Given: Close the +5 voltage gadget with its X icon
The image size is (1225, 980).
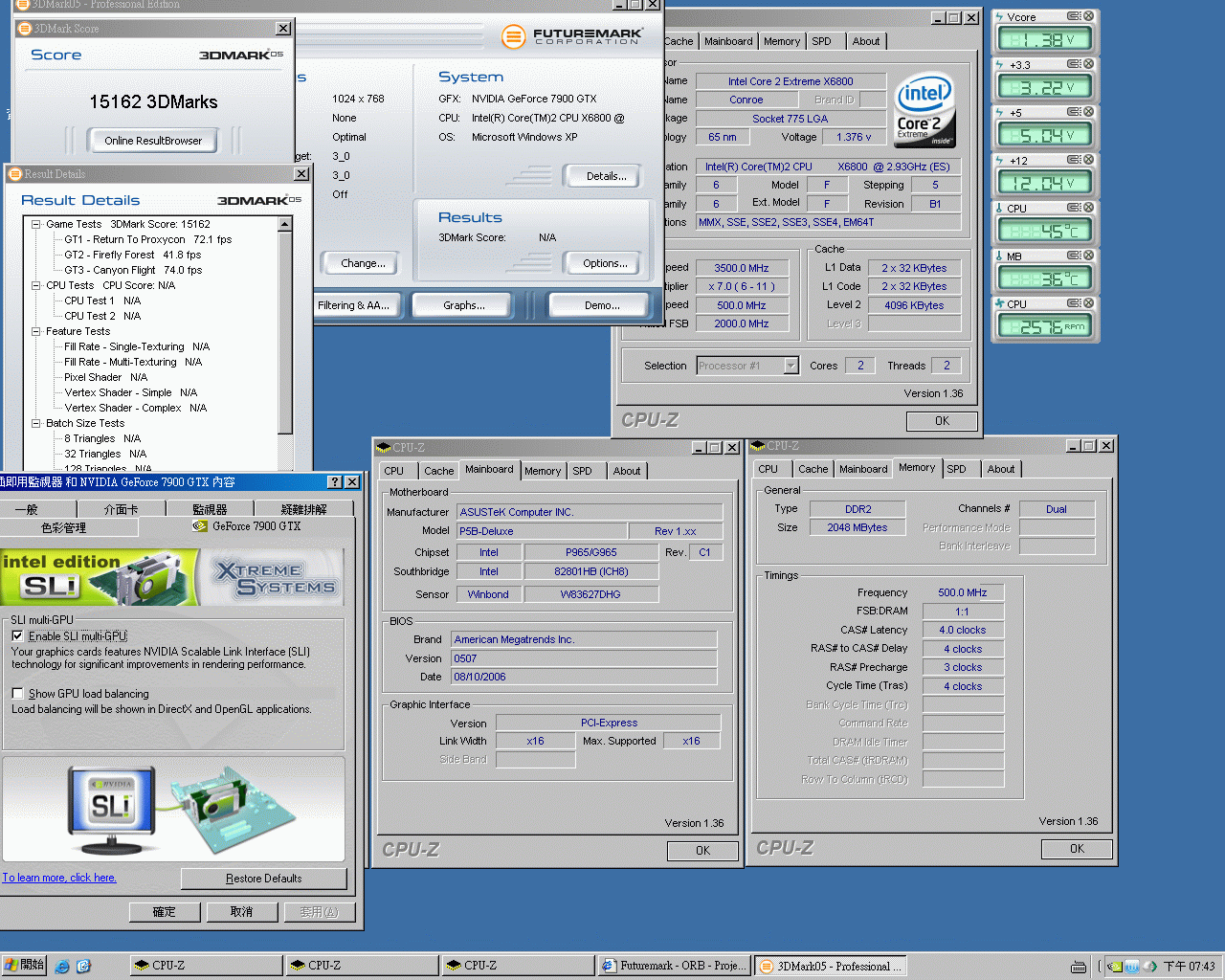Looking at the screenshot, I should point(1088,112).
